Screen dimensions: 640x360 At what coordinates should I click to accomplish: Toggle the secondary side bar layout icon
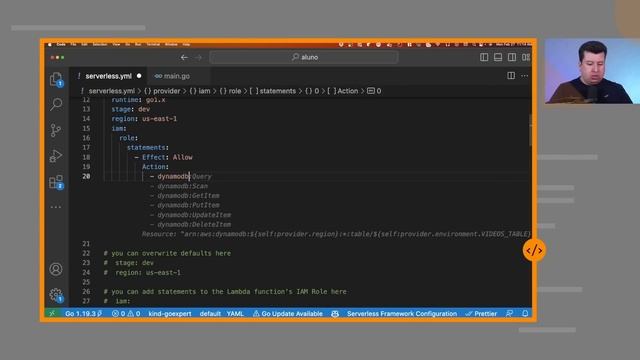[512, 57]
